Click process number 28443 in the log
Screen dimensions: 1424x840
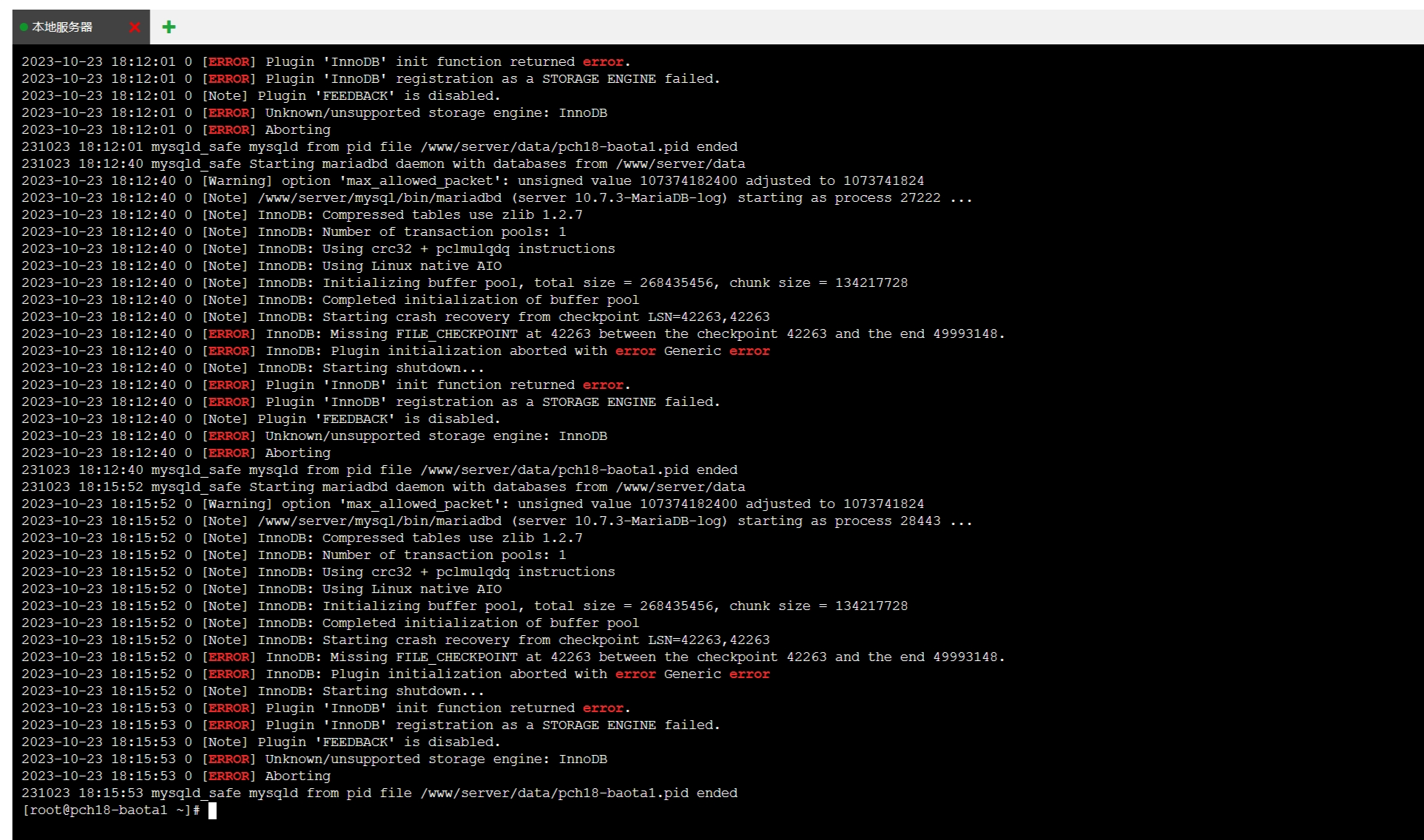point(919,521)
